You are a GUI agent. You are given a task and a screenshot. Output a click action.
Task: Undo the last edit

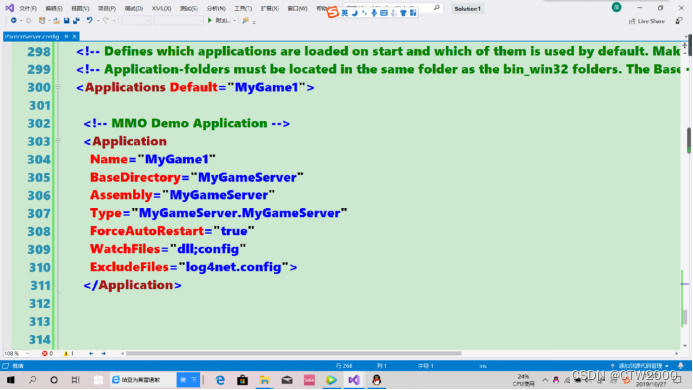pos(90,20)
